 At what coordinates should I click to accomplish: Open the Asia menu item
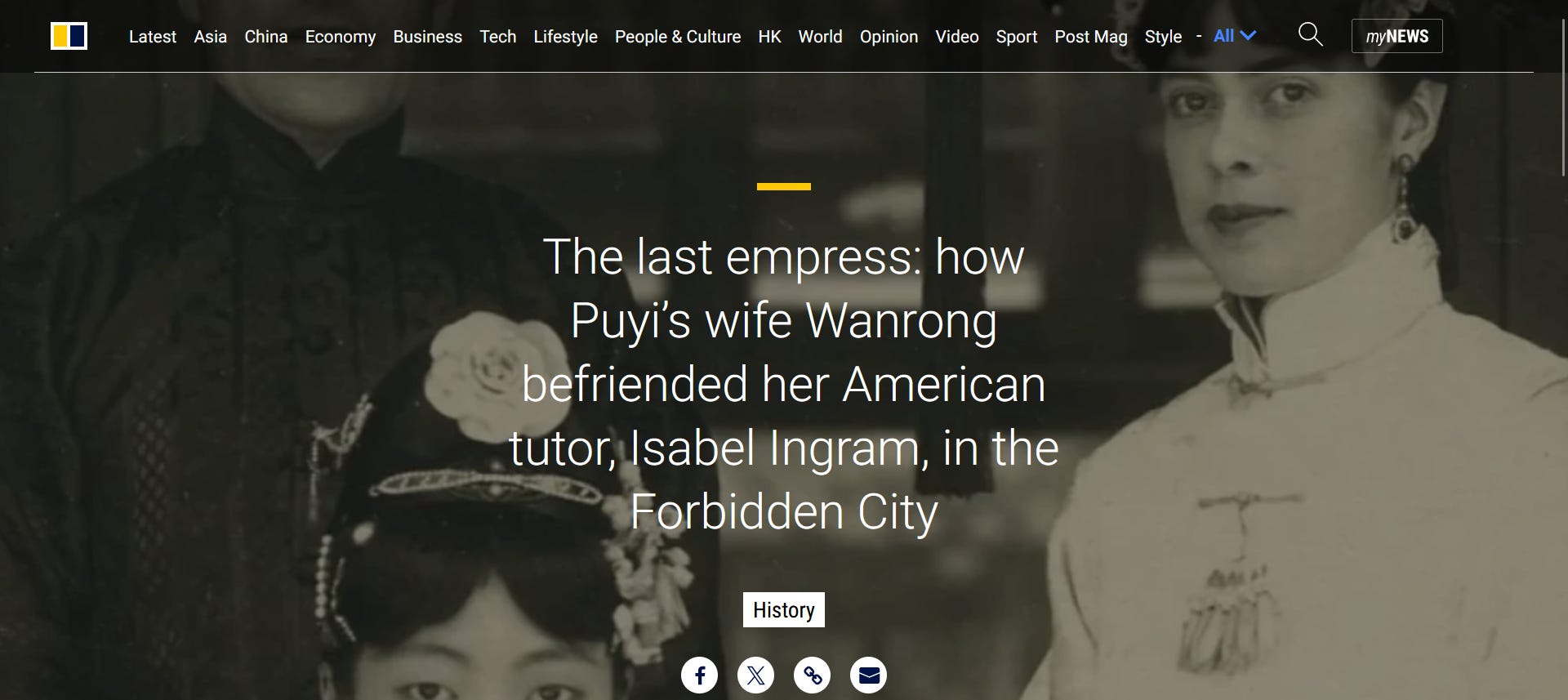coord(211,37)
